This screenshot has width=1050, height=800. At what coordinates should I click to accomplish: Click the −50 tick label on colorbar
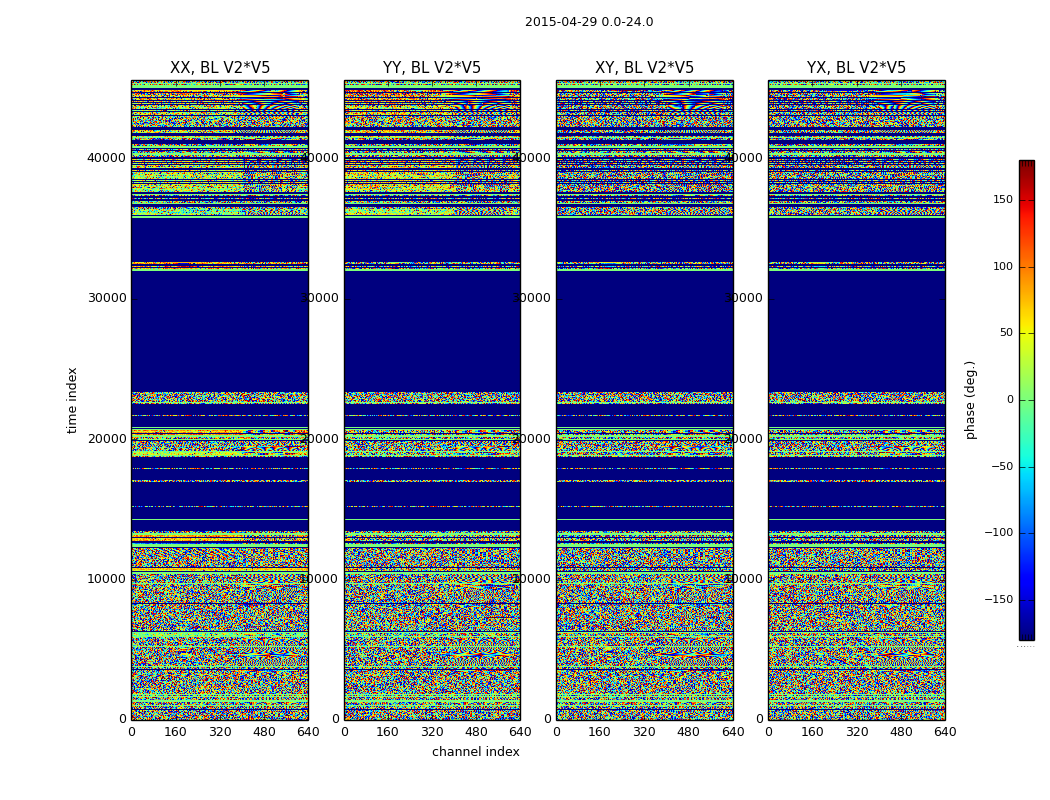[1002, 467]
